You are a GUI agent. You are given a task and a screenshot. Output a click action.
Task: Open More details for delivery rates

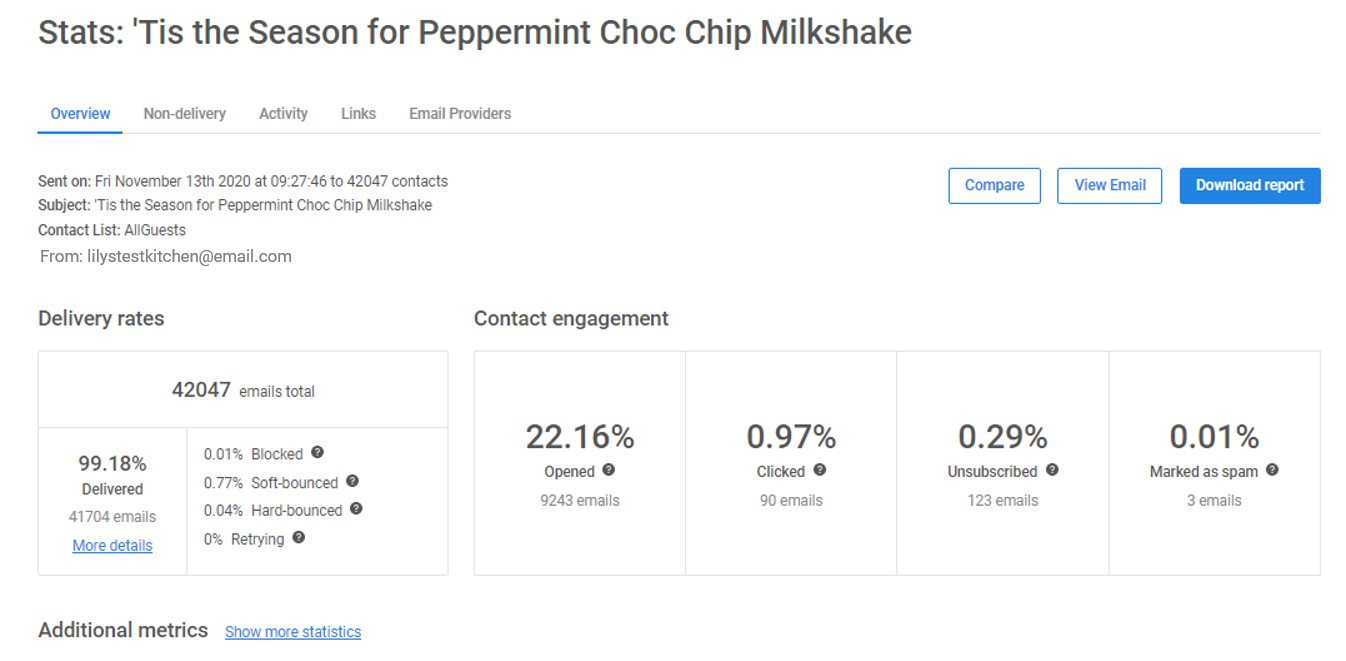point(112,545)
